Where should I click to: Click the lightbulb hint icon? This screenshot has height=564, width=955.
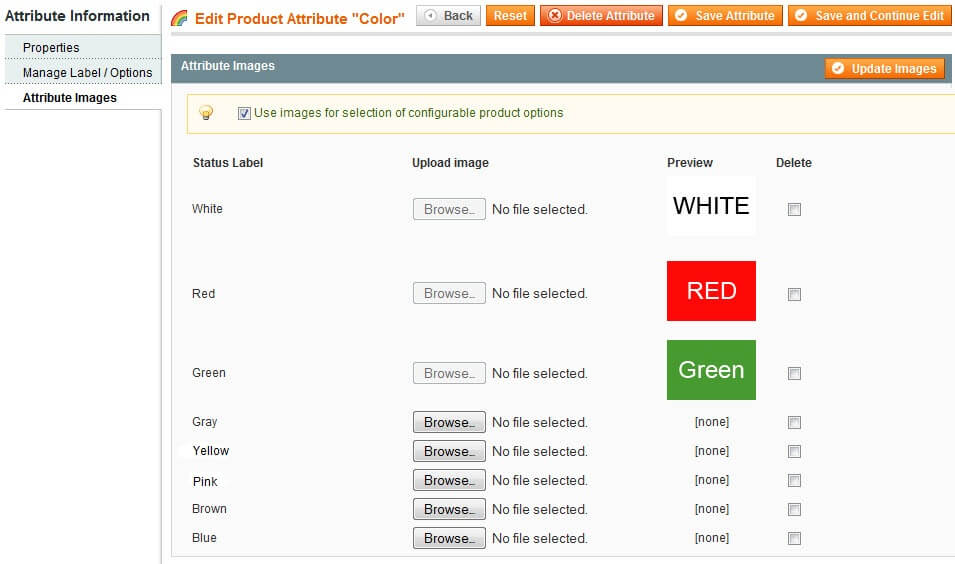coord(206,113)
